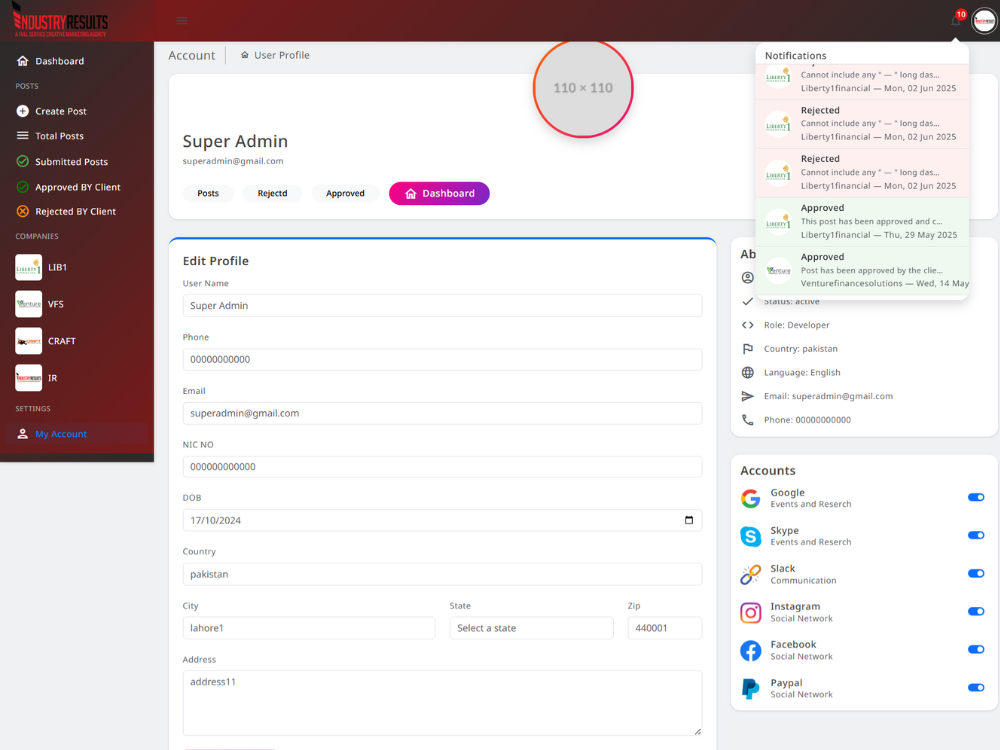
Task: Click the Rejectd pill button
Action: (272, 193)
